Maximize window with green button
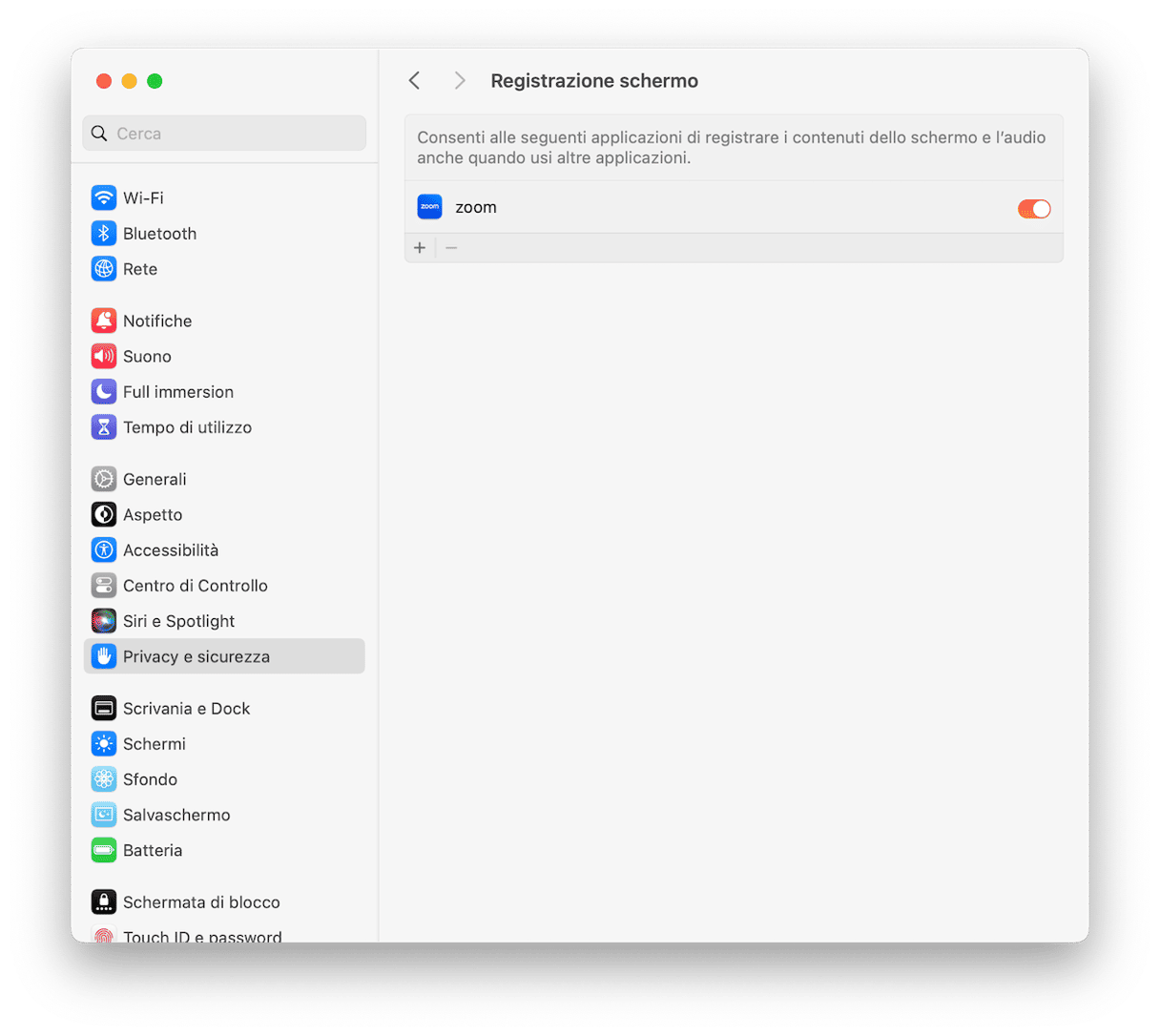Viewport: 1160px width, 1036px height. [x=155, y=81]
